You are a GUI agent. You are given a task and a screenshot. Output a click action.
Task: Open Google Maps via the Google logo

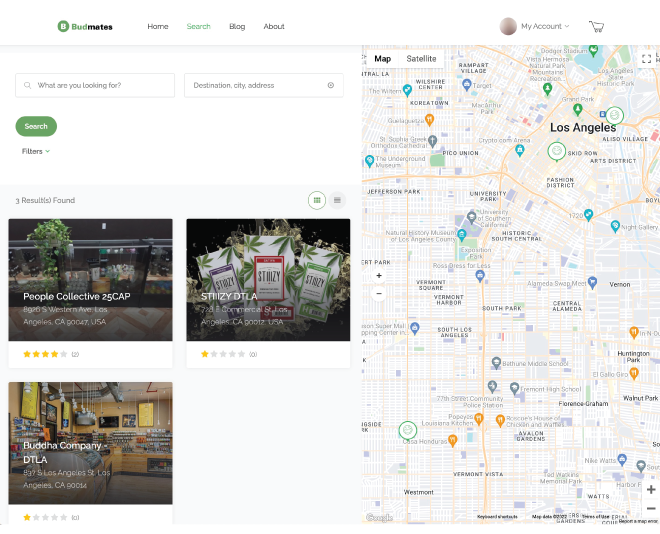click(x=379, y=517)
